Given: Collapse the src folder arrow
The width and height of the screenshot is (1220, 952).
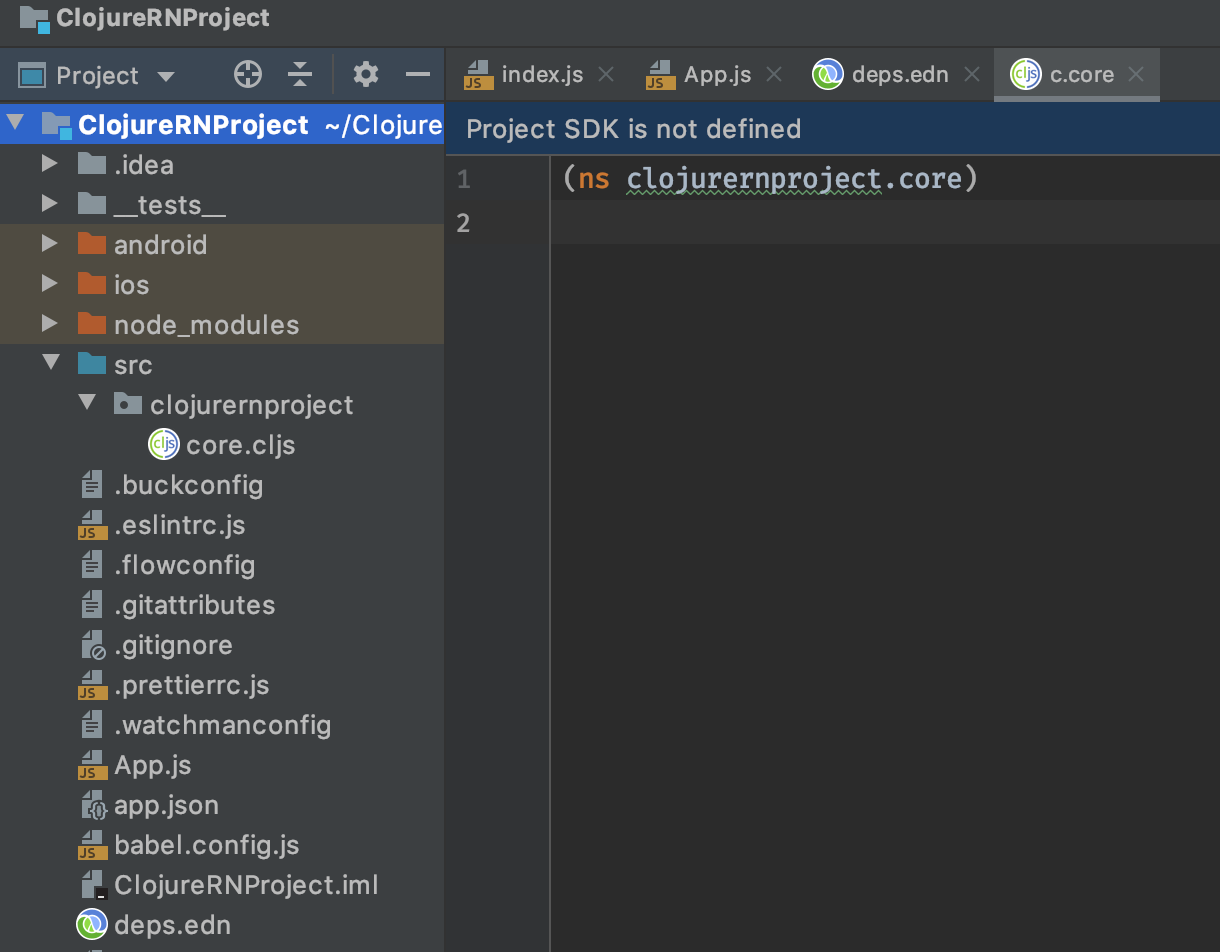Looking at the screenshot, I should [x=51, y=363].
